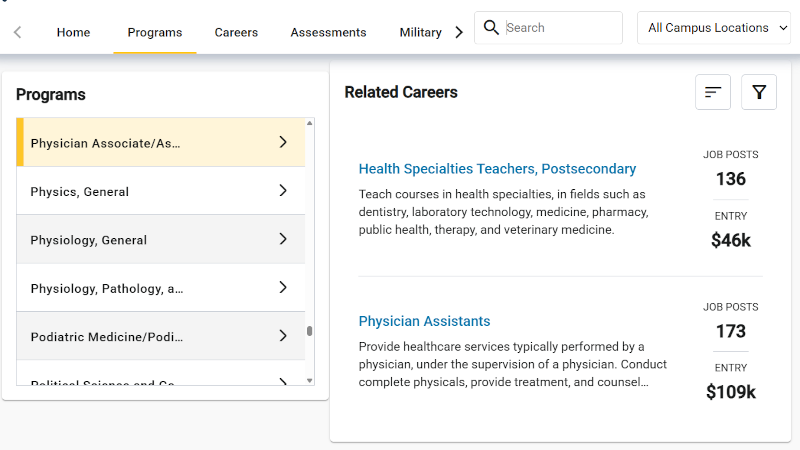Click the programs list scrollbar thumb
The width and height of the screenshot is (800, 450).
(309, 331)
